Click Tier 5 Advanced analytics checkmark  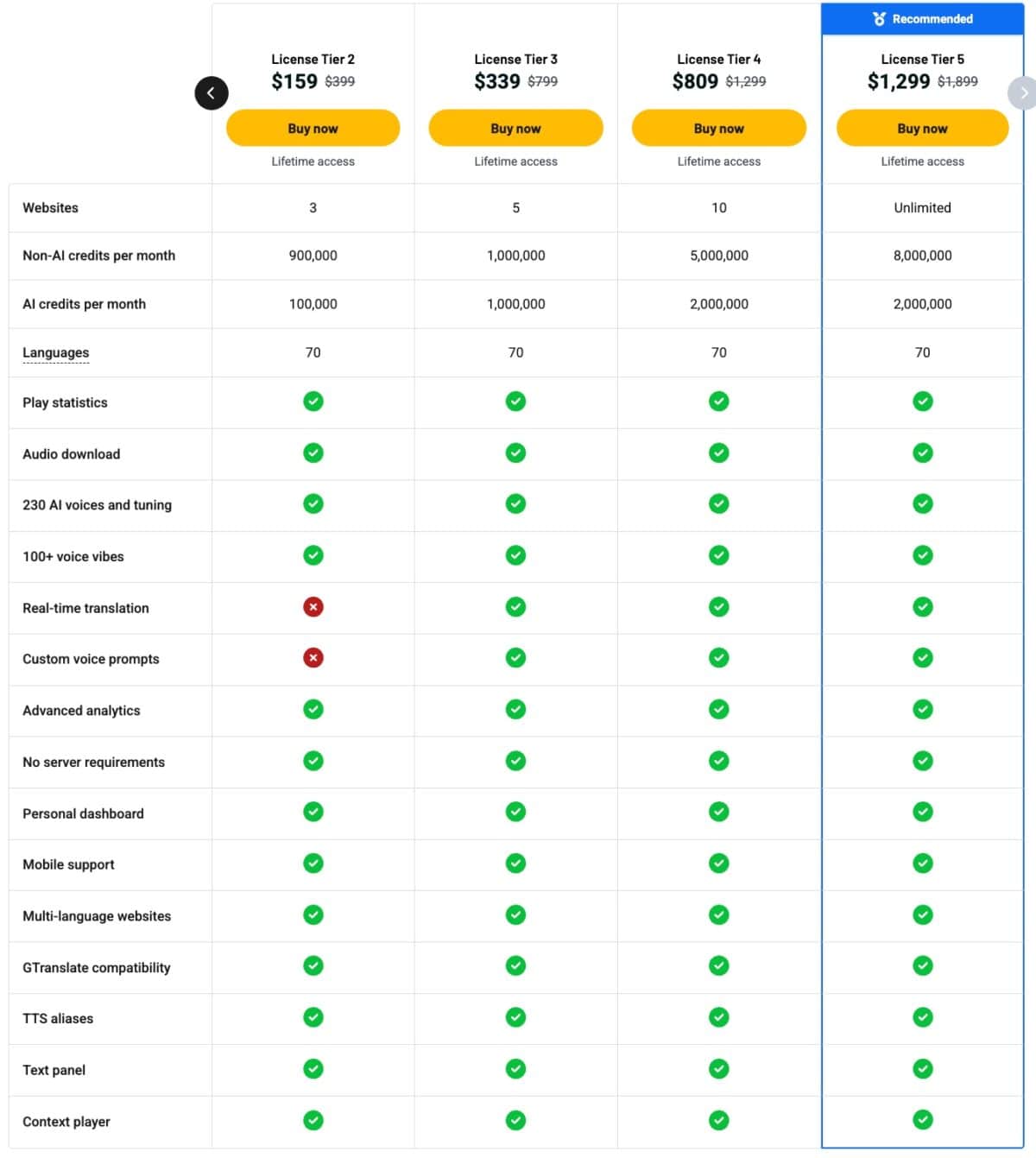pyautogui.click(x=923, y=709)
